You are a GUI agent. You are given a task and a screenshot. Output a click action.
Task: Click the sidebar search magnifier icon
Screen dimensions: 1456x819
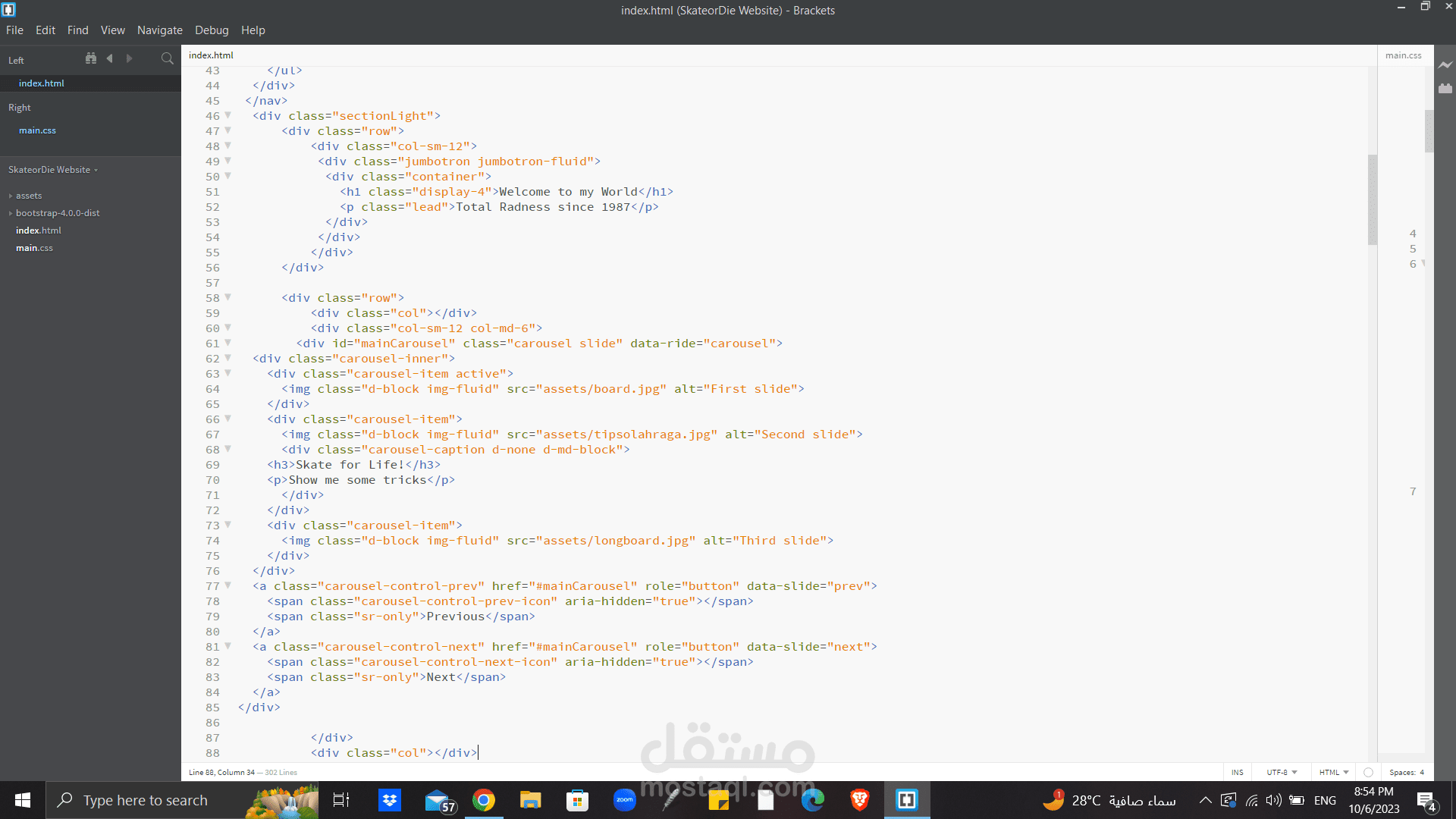168,58
